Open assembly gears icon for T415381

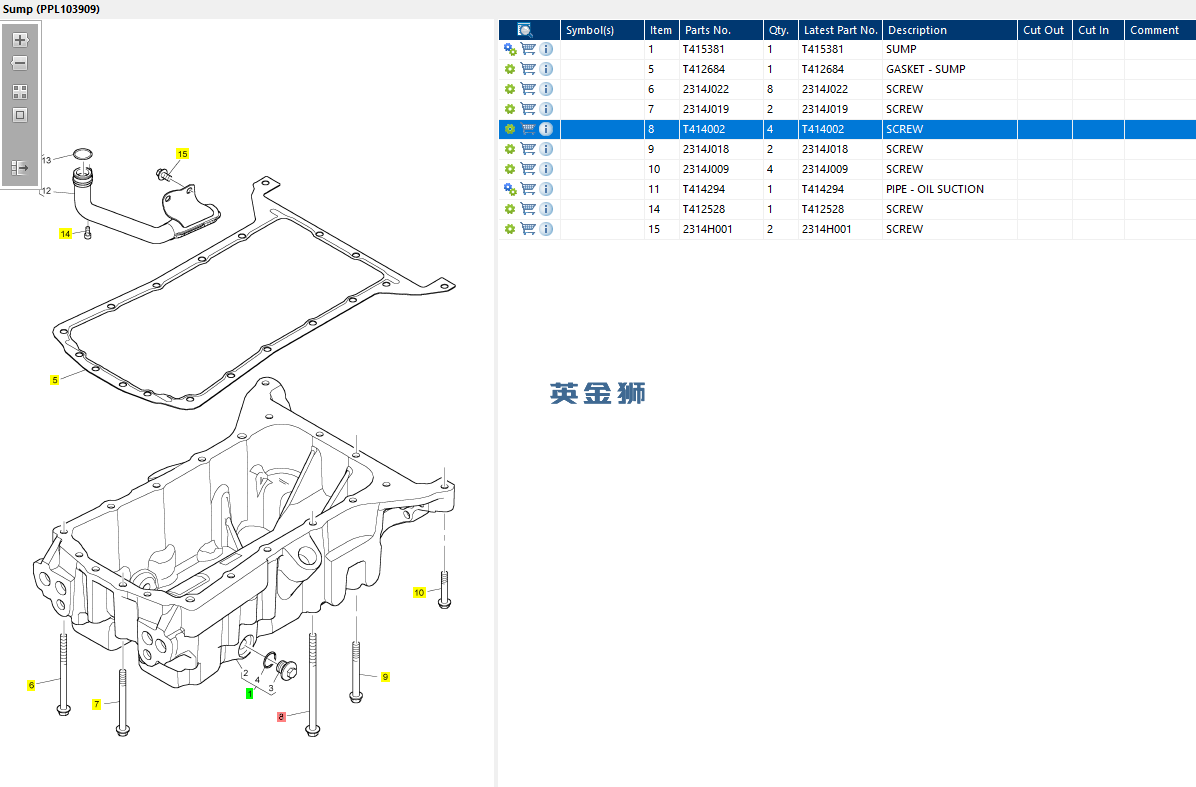pyautogui.click(x=510, y=49)
